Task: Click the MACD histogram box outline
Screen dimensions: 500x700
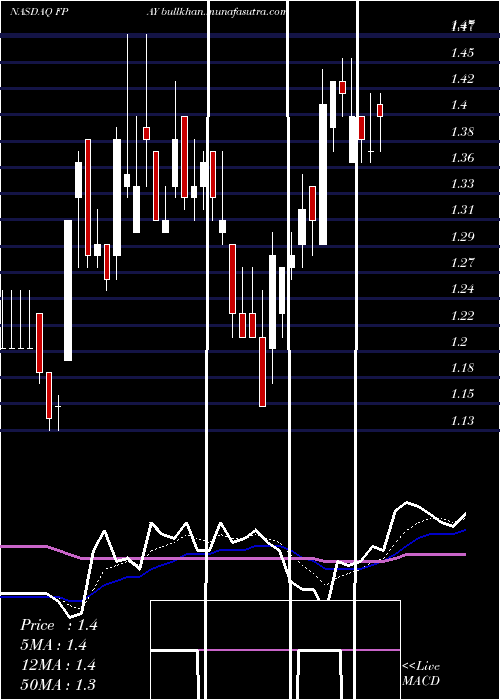Action: pyautogui.click(x=275, y=650)
